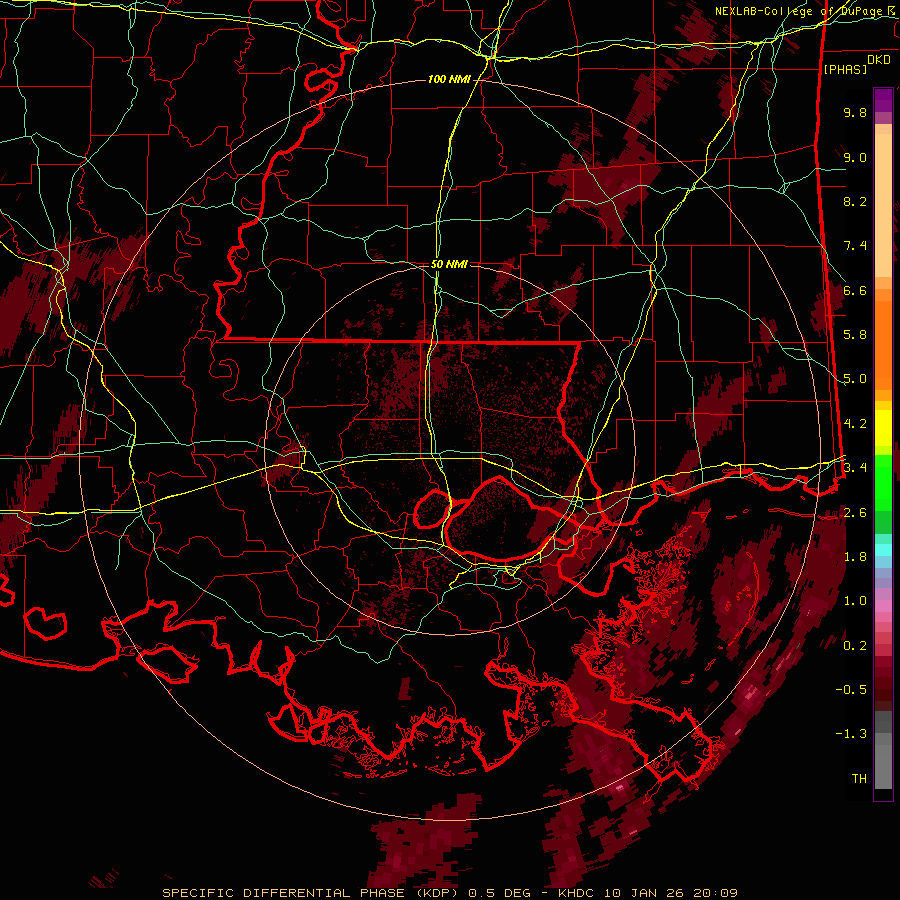The height and width of the screenshot is (900, 900).
Task: Click the 3.4 value on the color scale
Action: point(855,468)
